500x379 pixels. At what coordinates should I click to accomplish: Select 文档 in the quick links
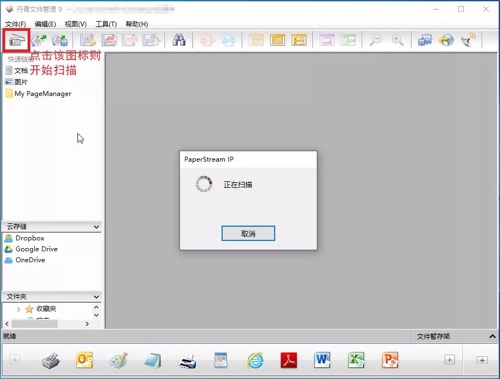click(x=17, y=71)
